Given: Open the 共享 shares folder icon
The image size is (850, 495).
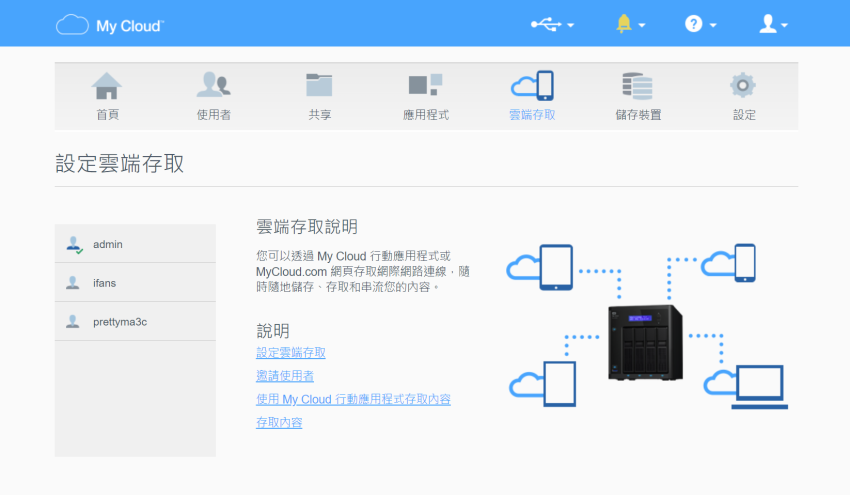Looking at the screenshot, I should 319,85.
